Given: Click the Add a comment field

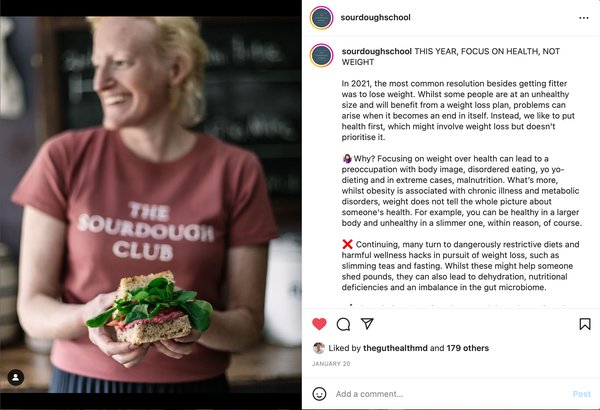Looking at the screenshot, I should (452, 394).
